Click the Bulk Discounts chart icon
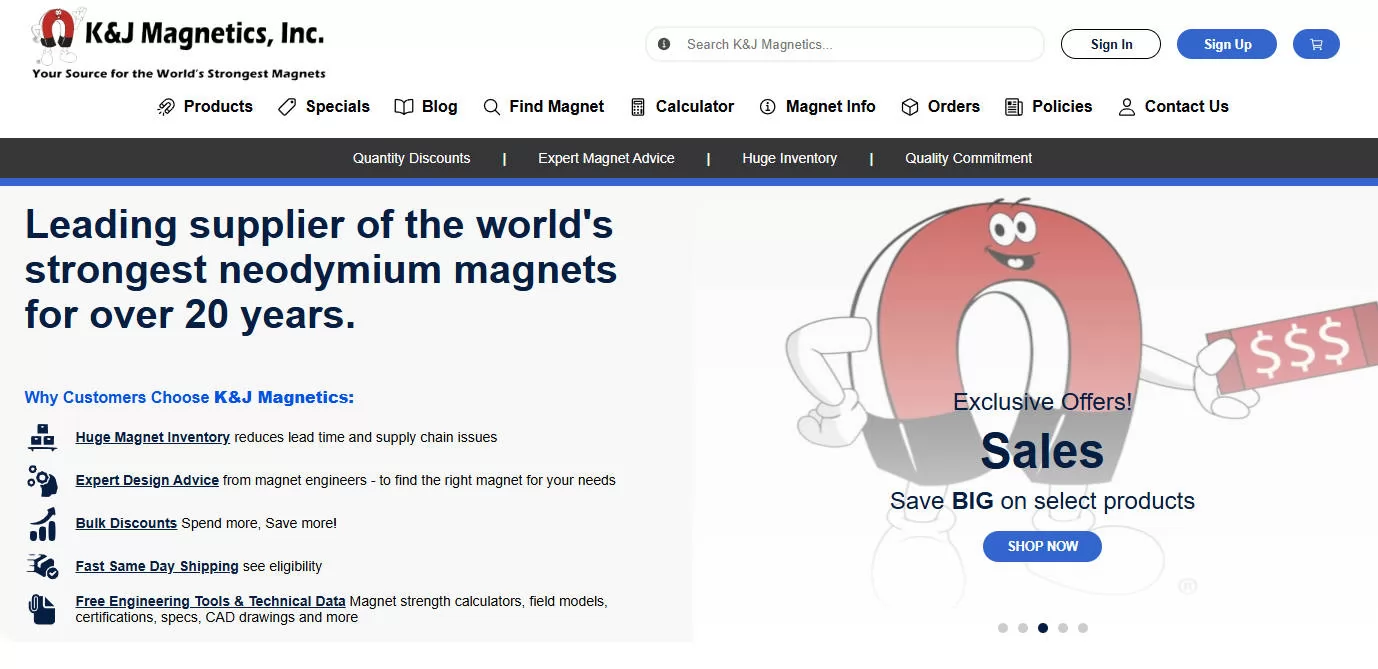The height and width of the screenshot is (669, 1378). click(x=43, y=524)
